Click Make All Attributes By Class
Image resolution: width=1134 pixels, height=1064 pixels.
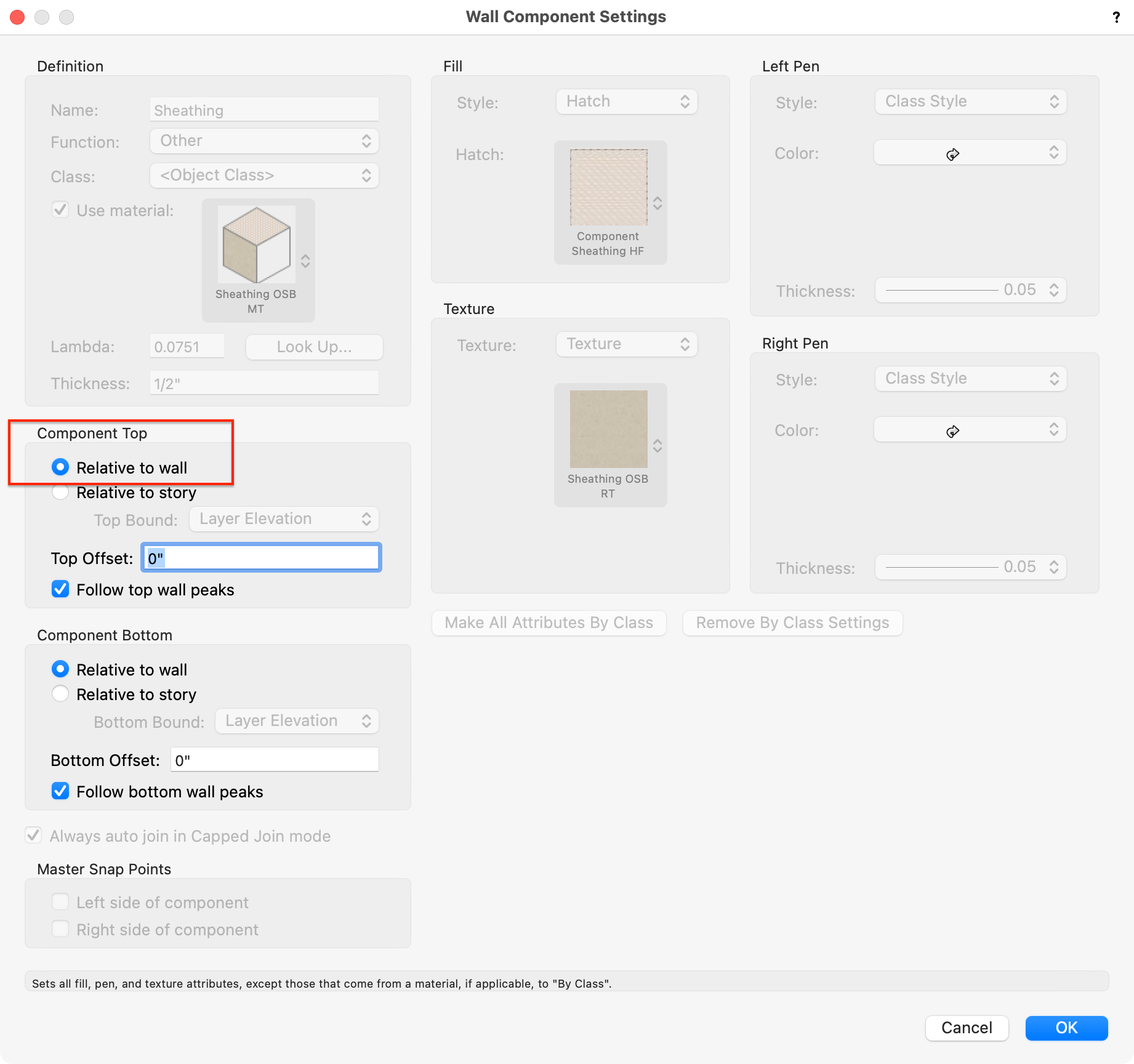click(549, 623)
